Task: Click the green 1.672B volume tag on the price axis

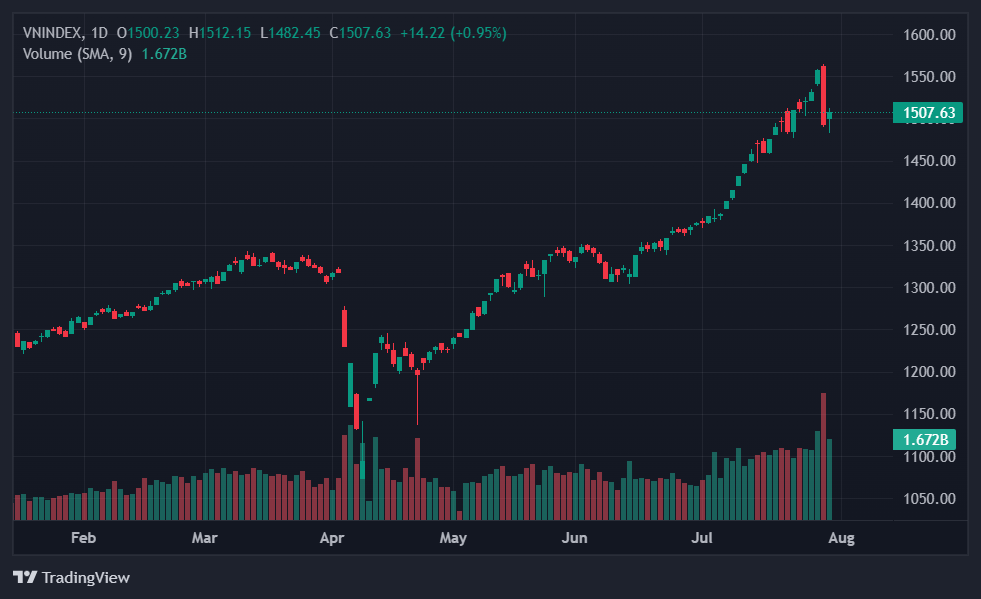Action: click(x=924, y=439)
